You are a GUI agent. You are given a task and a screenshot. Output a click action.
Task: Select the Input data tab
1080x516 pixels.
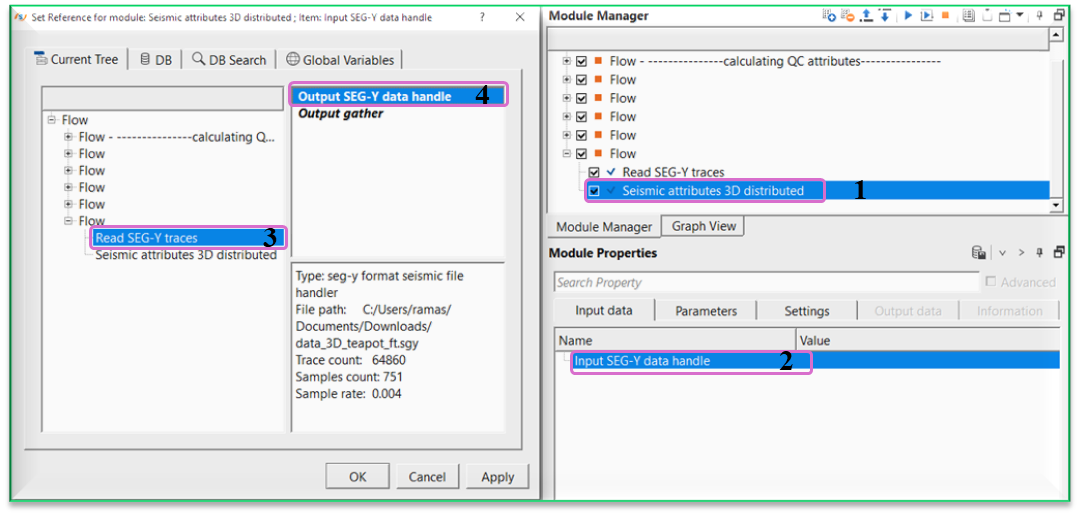604,311
